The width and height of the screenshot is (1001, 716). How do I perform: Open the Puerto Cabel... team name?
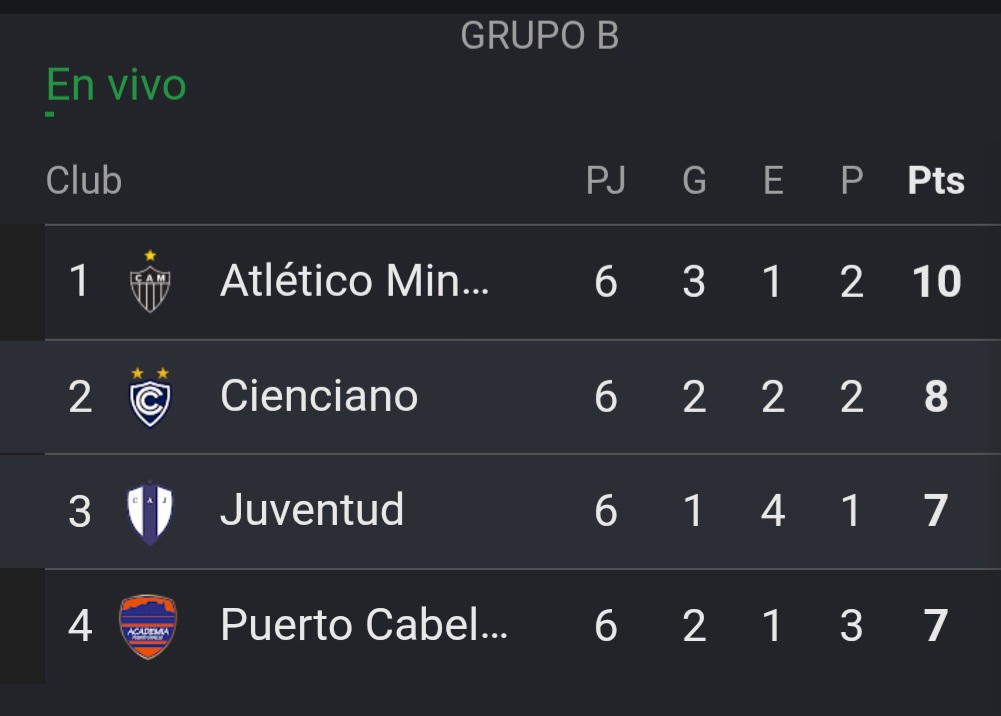pos(364,624)
